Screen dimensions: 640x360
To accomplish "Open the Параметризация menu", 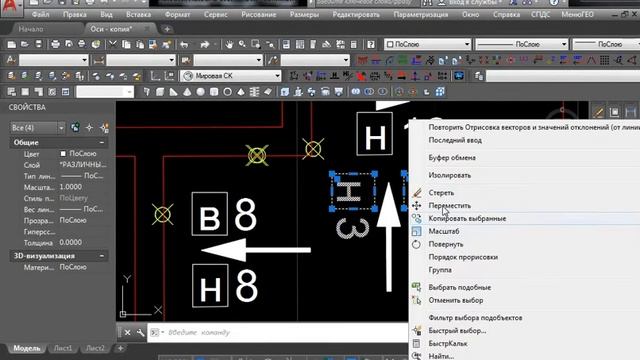I will [x=420, y=15].
